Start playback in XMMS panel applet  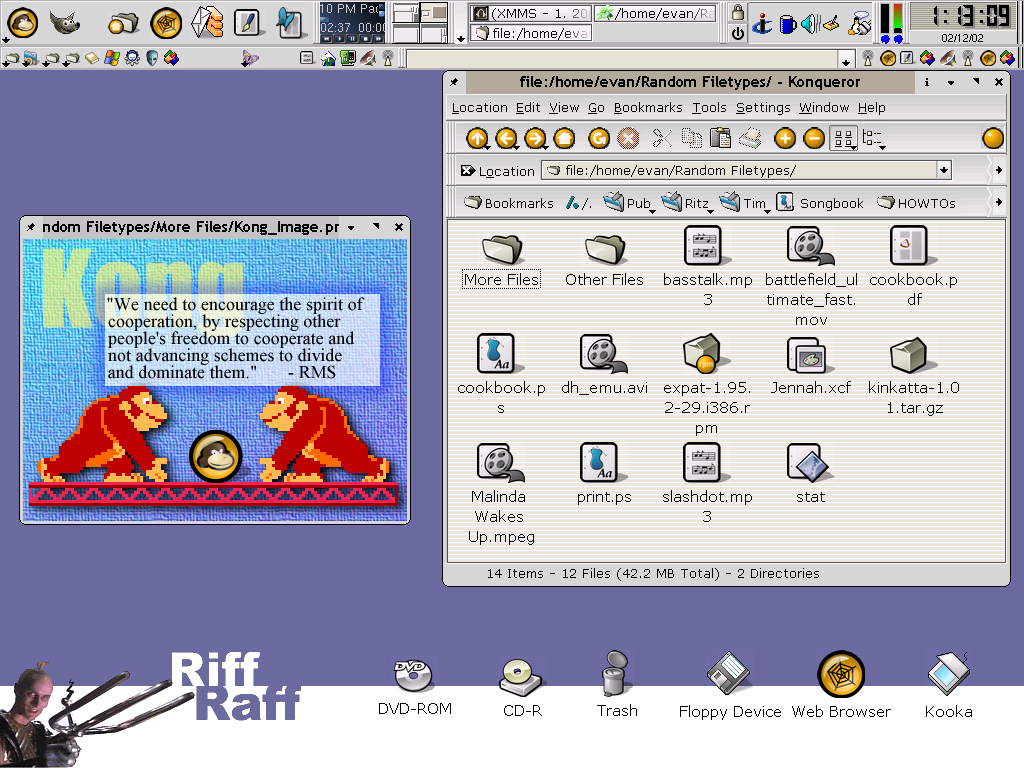tap(340, 39)
